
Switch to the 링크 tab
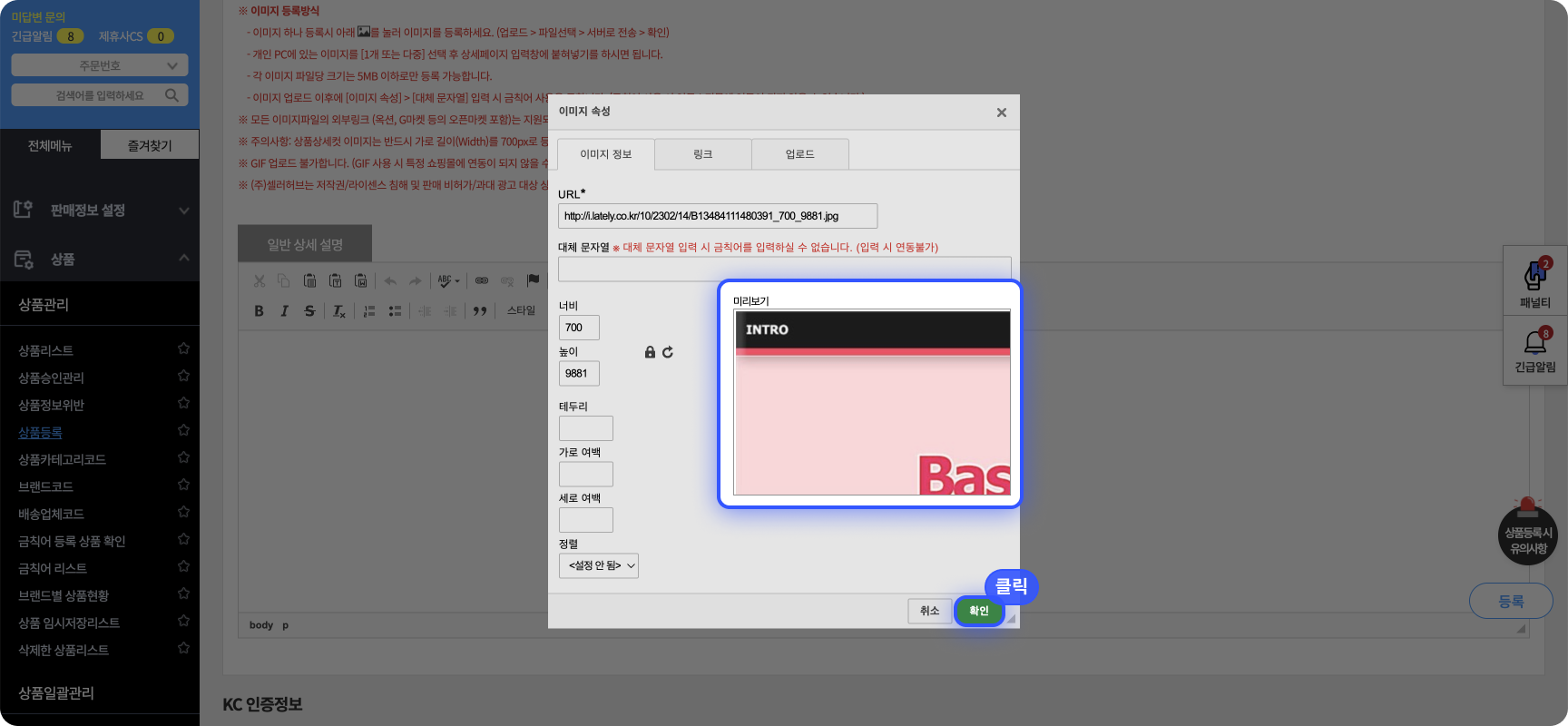click(702, 154)
